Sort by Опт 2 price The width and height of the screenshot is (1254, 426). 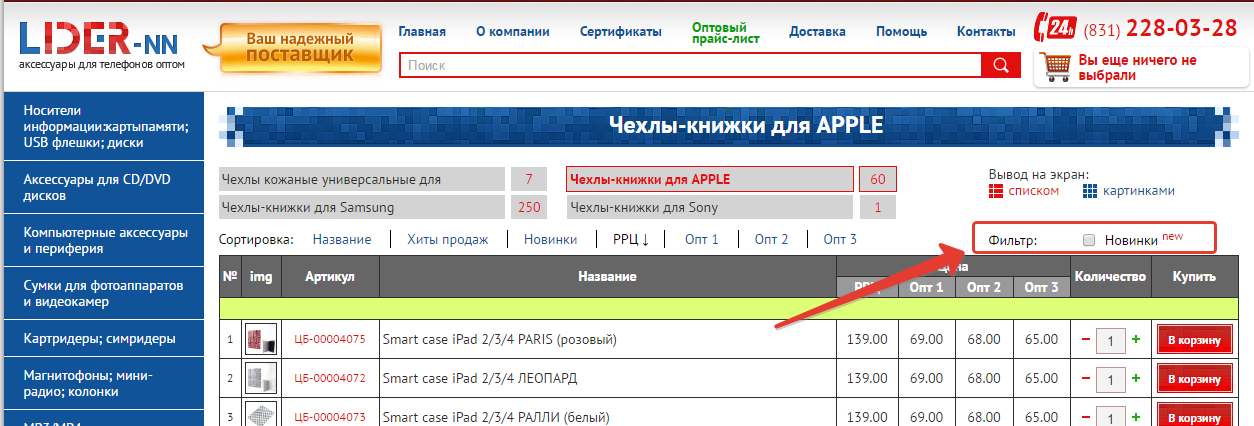tap(771, 239)
